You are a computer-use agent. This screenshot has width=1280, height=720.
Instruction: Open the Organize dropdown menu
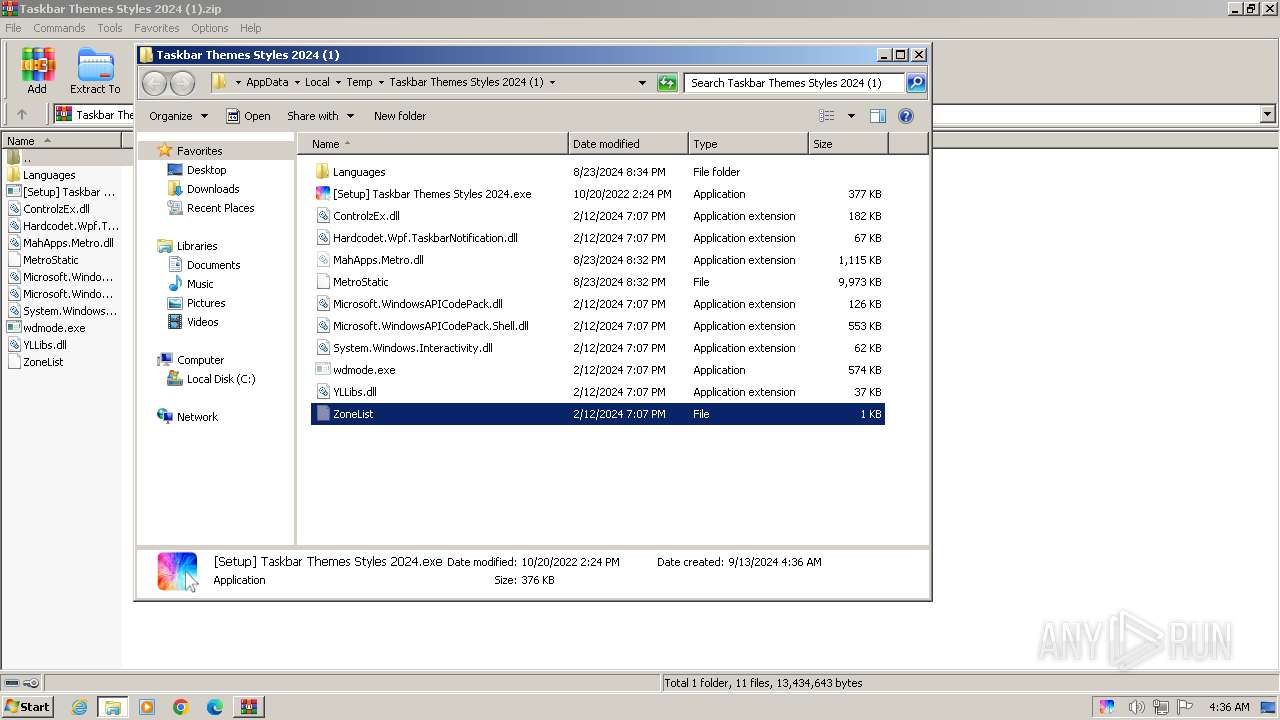tap(178, 116)
